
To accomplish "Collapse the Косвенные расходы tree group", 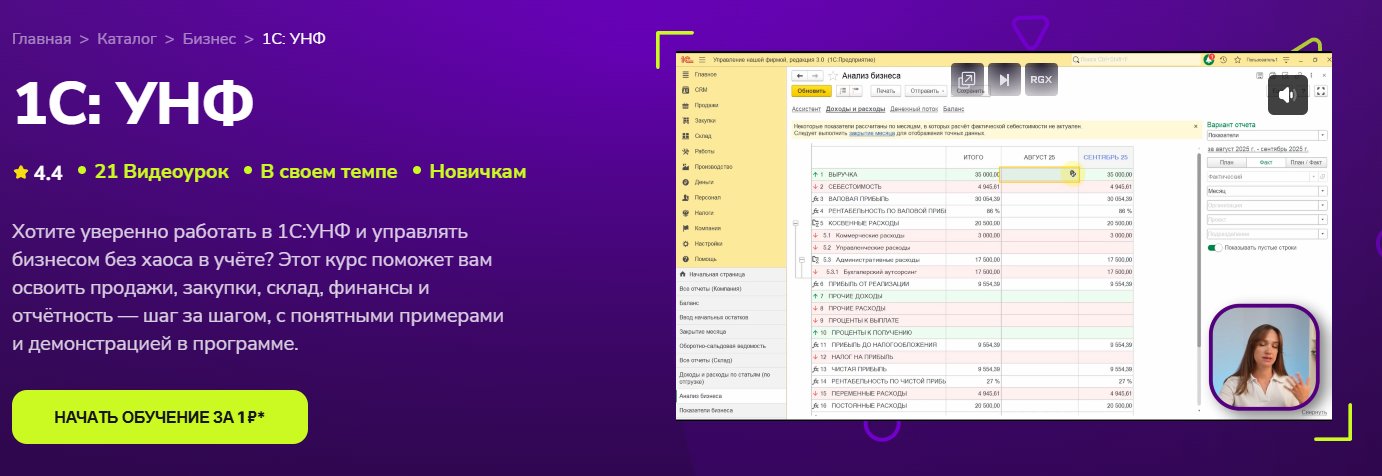I will click(x=796, y=223).
